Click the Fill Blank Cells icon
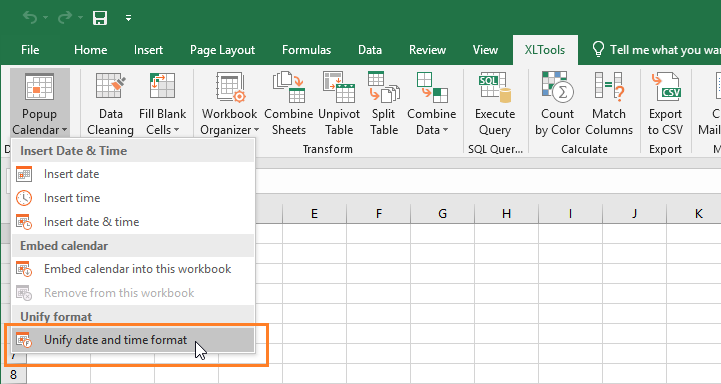The height and width of the screenshot is (384, 721). click(x=162, y=86)
